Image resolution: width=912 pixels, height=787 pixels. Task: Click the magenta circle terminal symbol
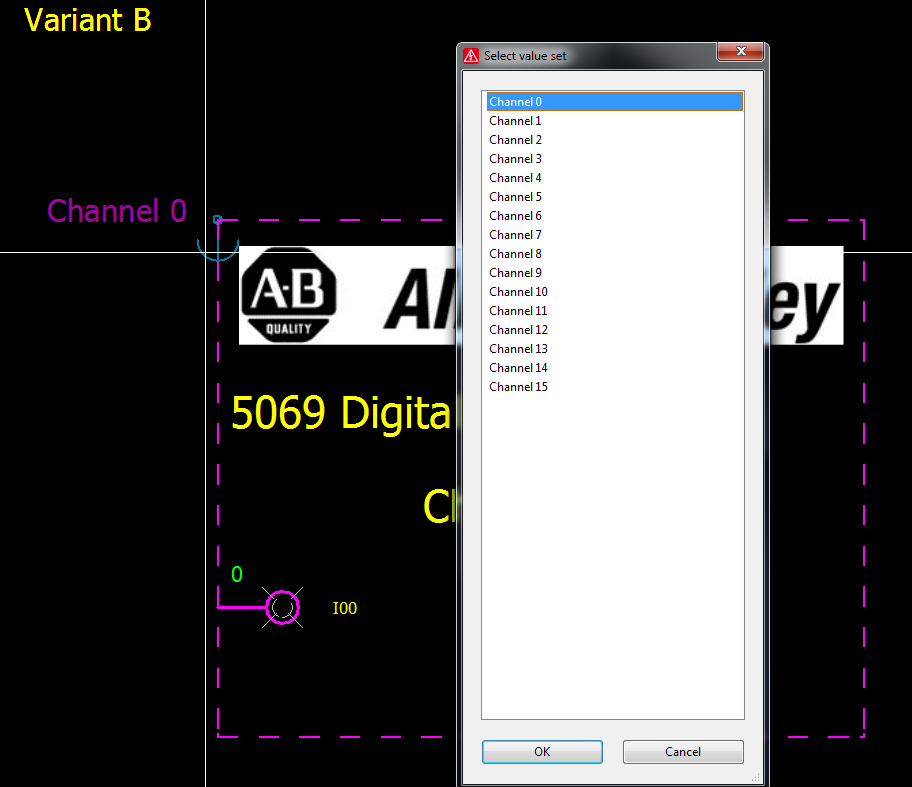click(283, 607)
